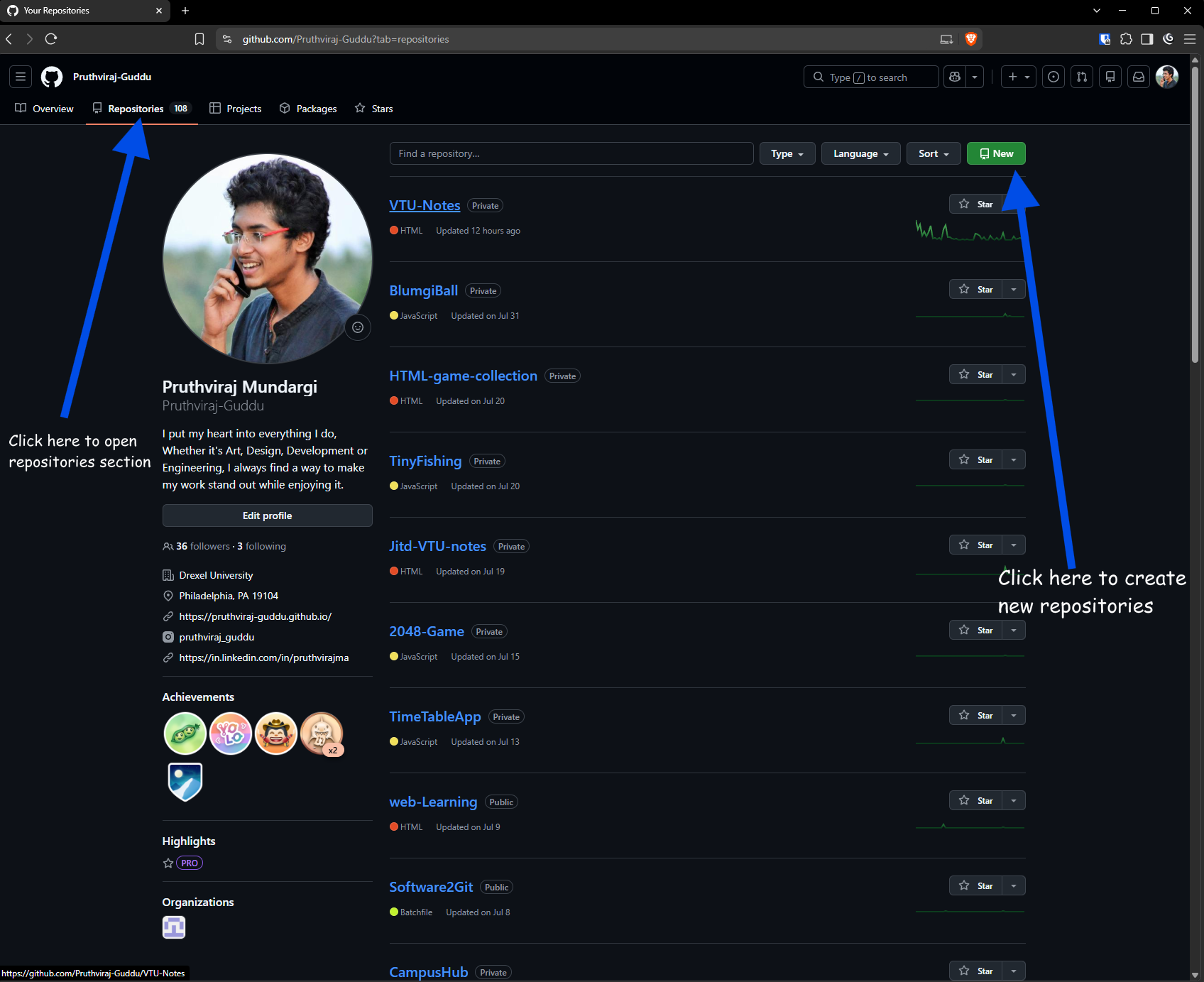Switch to the Repositories tab
This screenshot has width=1204, height=982.
(x=142, y=109)
